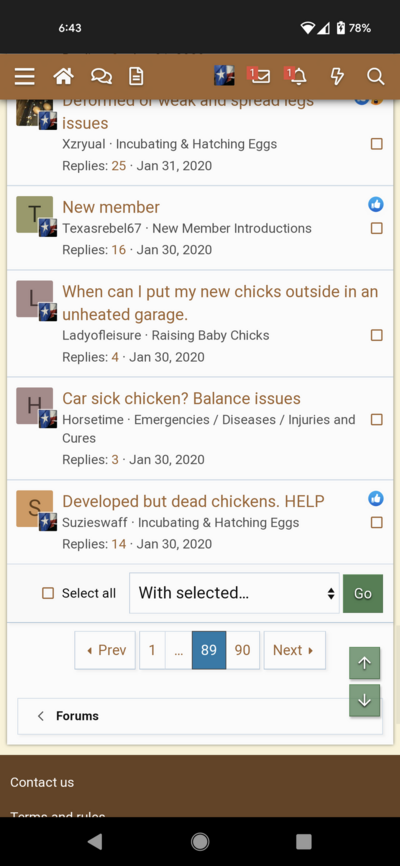Screen dimensions: 400x866
Task: Click the green Go button
Action: (x=363, y=593)
